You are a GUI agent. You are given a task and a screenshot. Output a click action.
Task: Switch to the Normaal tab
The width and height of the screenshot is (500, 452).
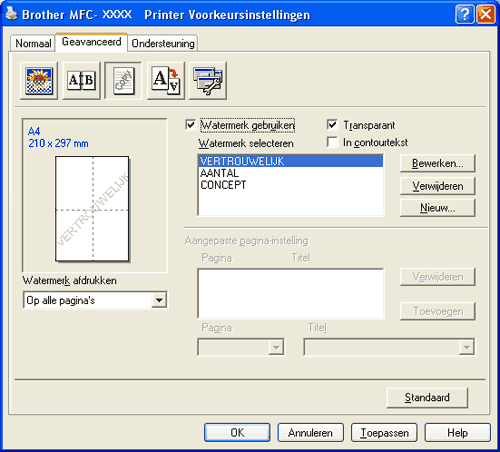coord(33,43)
